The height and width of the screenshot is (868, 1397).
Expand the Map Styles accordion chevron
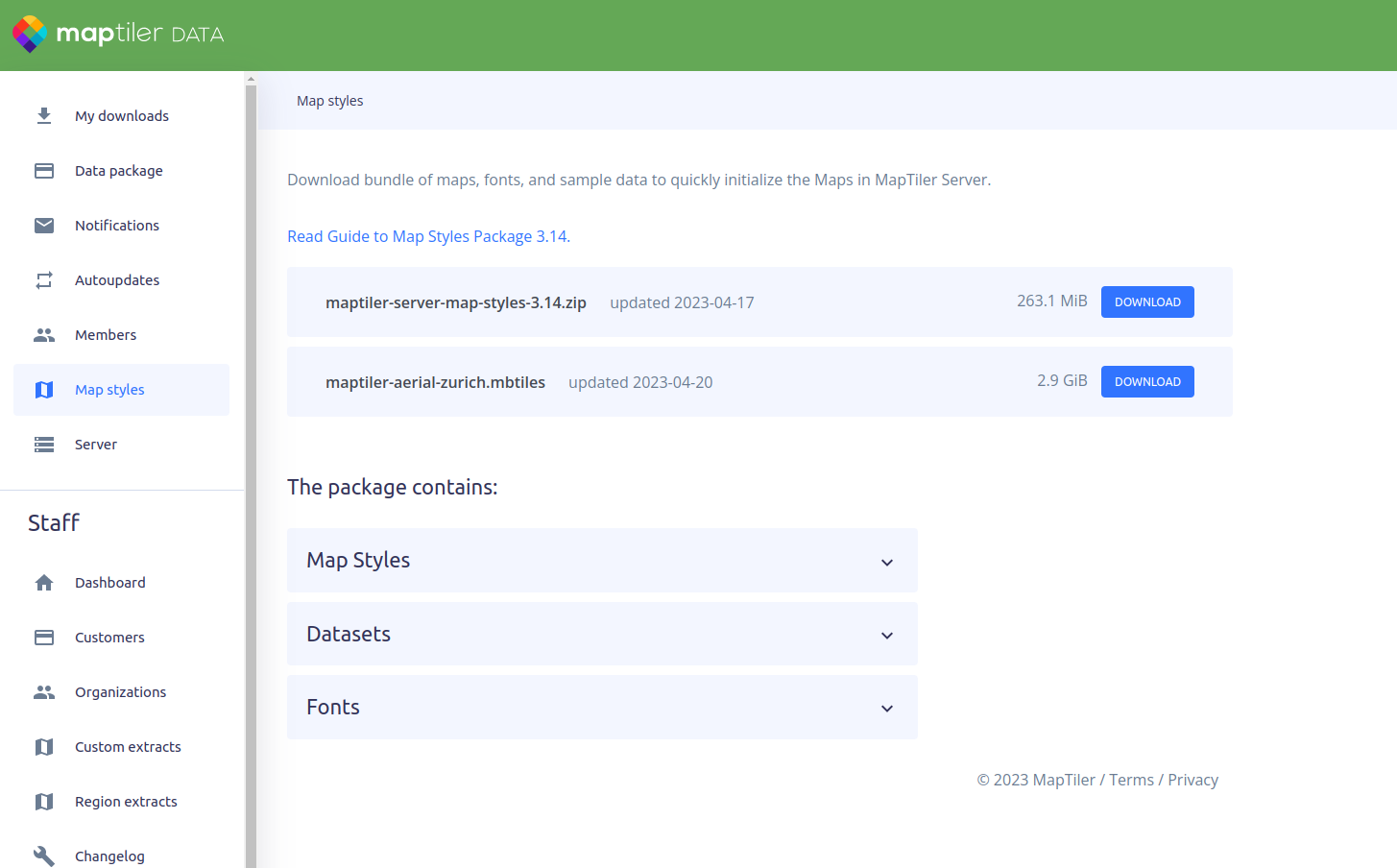tap(887, 563)
